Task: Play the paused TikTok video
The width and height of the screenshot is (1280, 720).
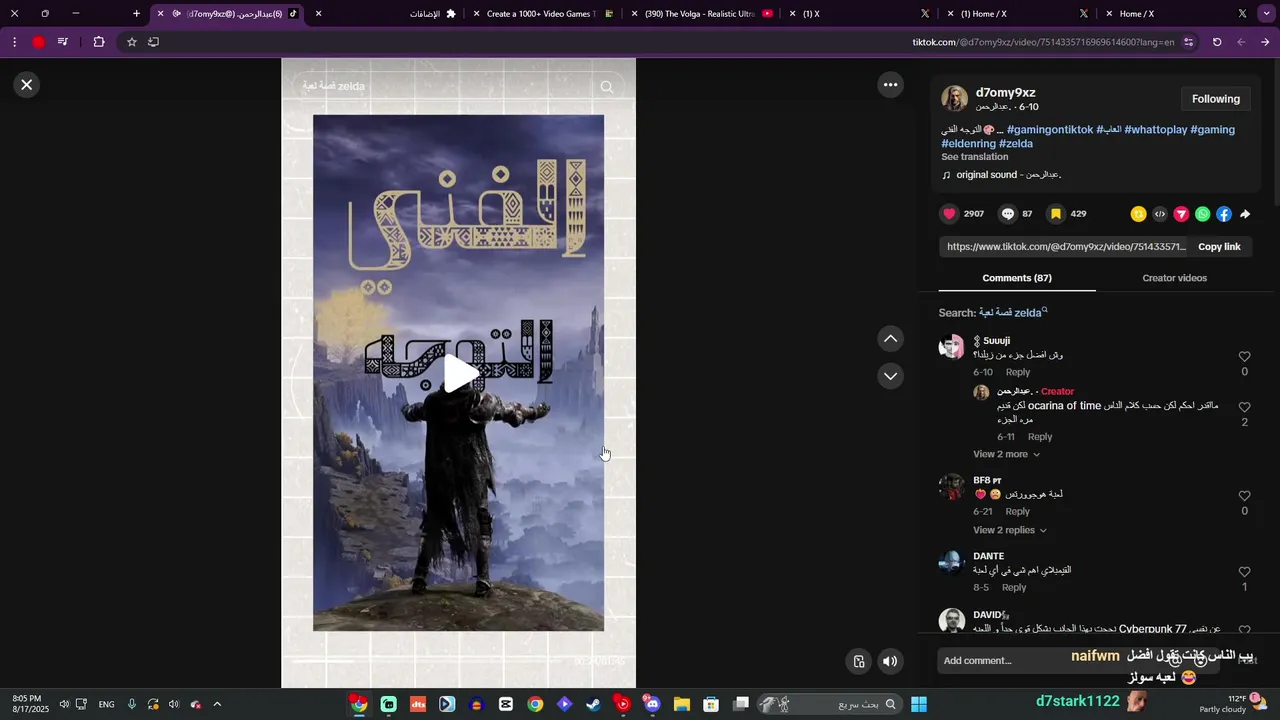Action: 459,373
